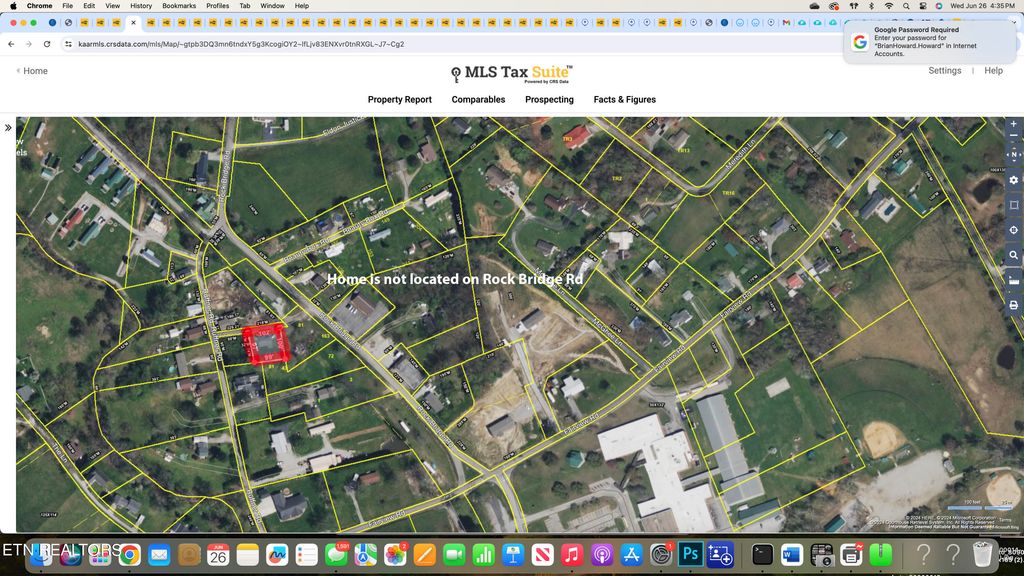Screen dimensions: 1024x576
Task: Zoom out using the map minus icon
Action: 1013,136
